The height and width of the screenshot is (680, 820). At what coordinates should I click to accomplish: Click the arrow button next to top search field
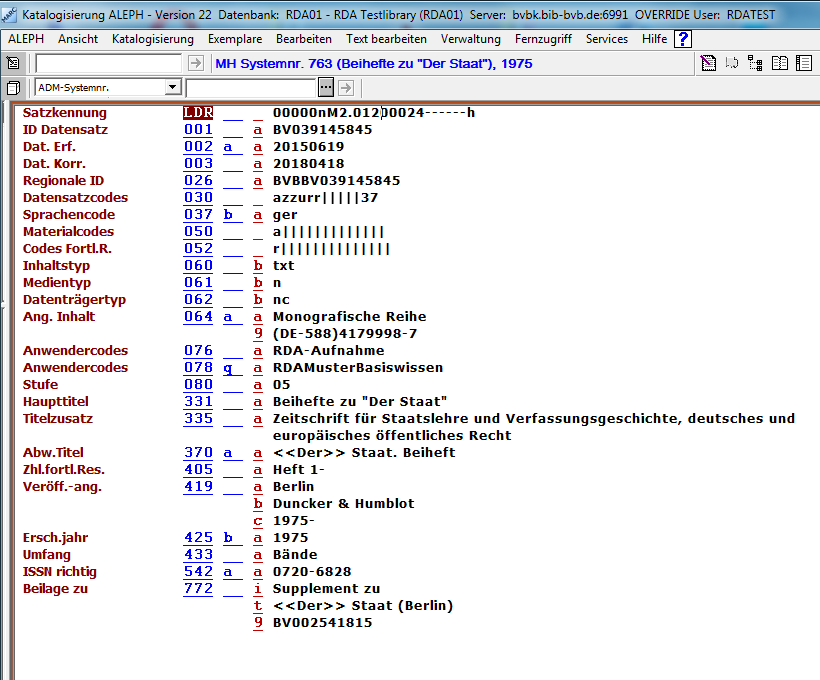pos(196,64)
